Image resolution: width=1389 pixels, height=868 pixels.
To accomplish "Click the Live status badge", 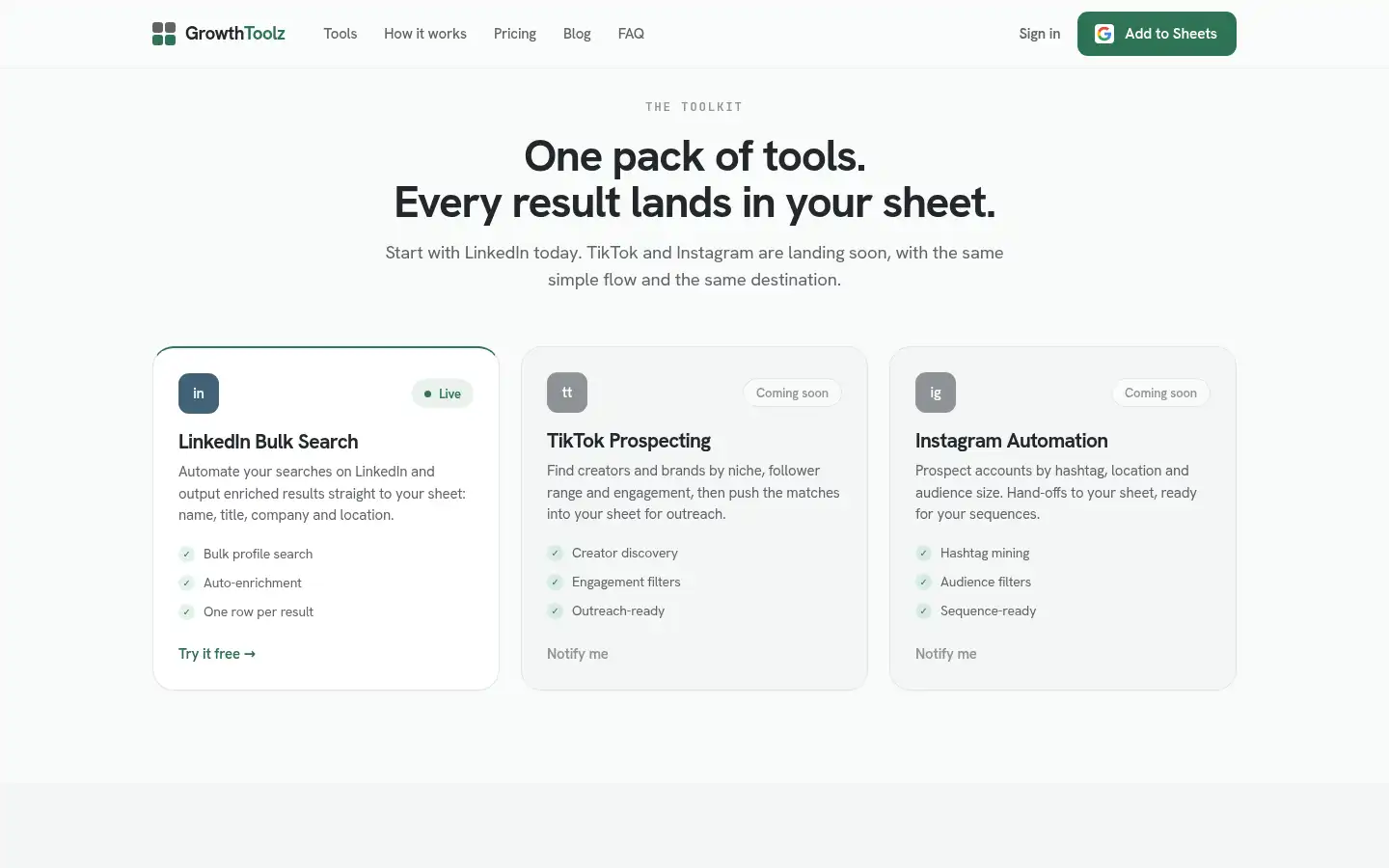I will [x=443, y=393].
